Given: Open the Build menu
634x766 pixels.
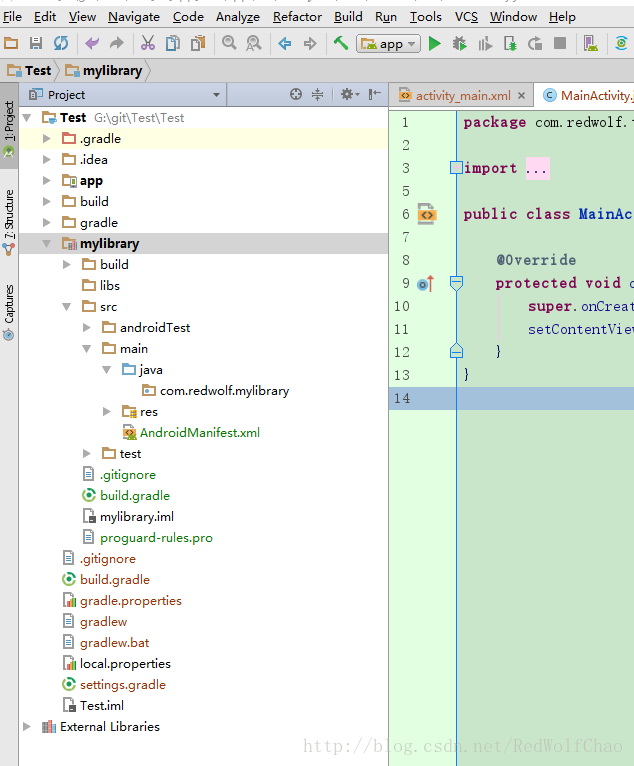Looking at the screenshot, I should (x=348, y=17).
